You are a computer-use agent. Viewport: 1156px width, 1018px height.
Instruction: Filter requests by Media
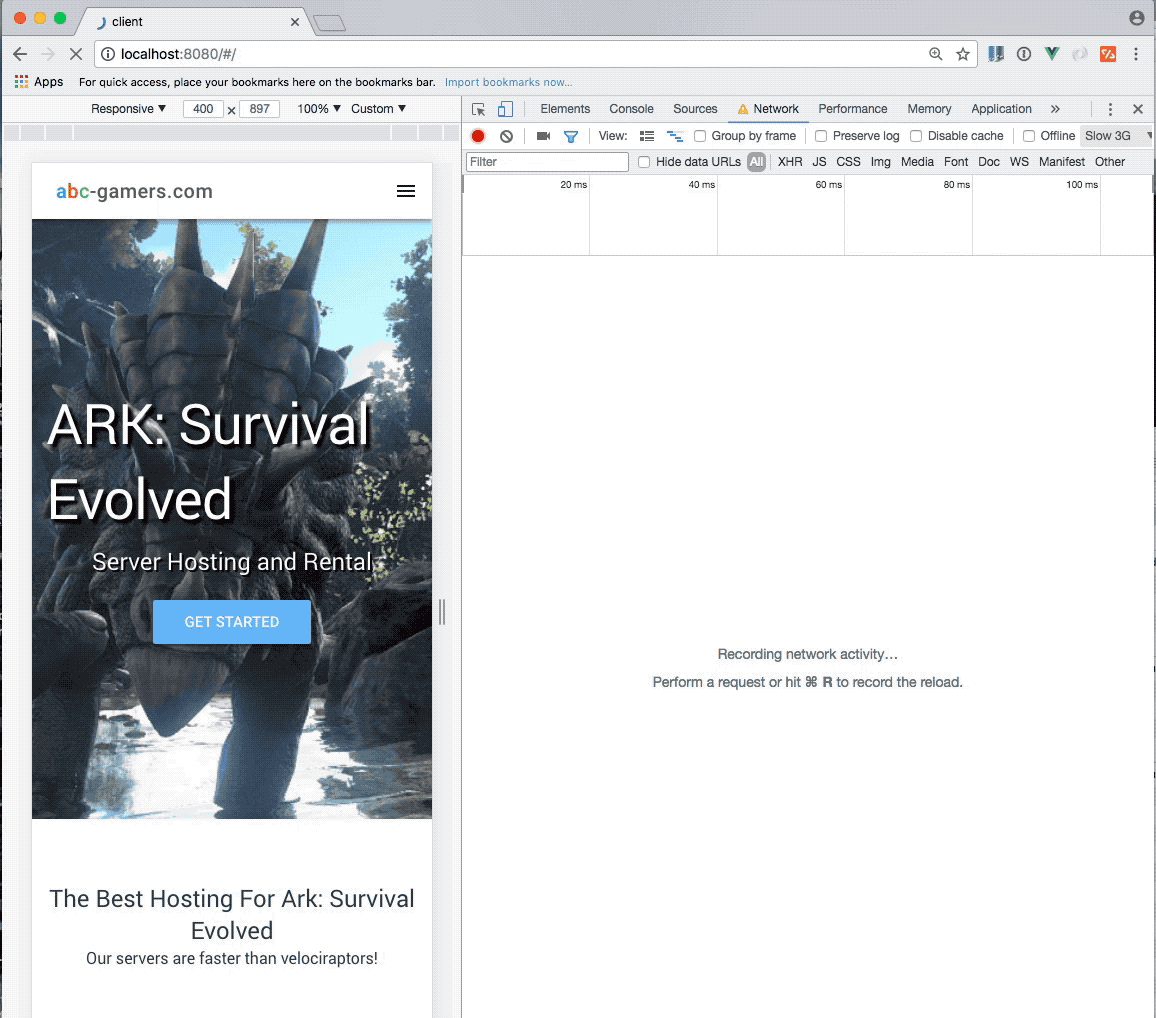917,161
